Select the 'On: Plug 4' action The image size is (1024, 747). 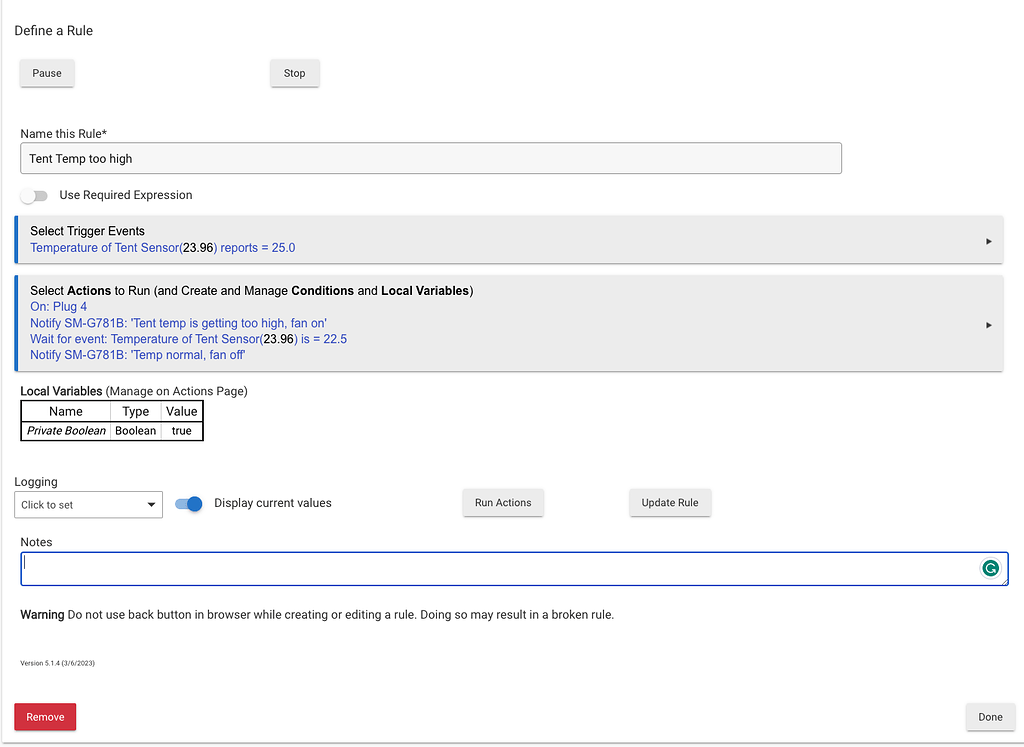tap(59, 307)
